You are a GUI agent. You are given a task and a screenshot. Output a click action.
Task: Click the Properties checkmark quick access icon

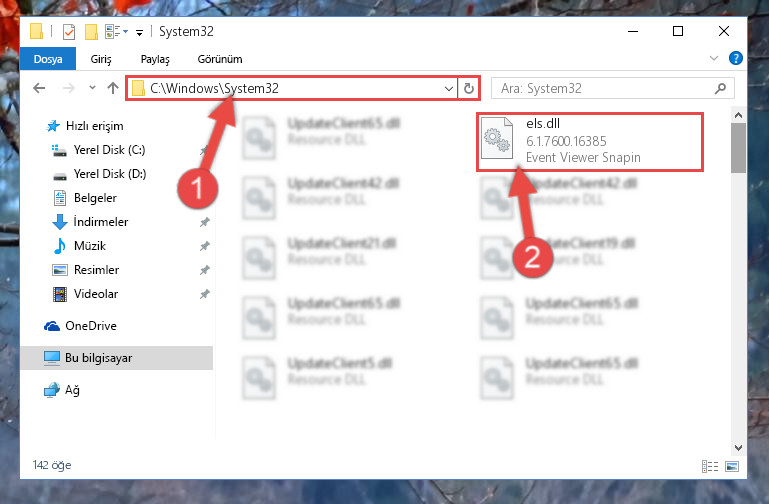pos(69,32)
